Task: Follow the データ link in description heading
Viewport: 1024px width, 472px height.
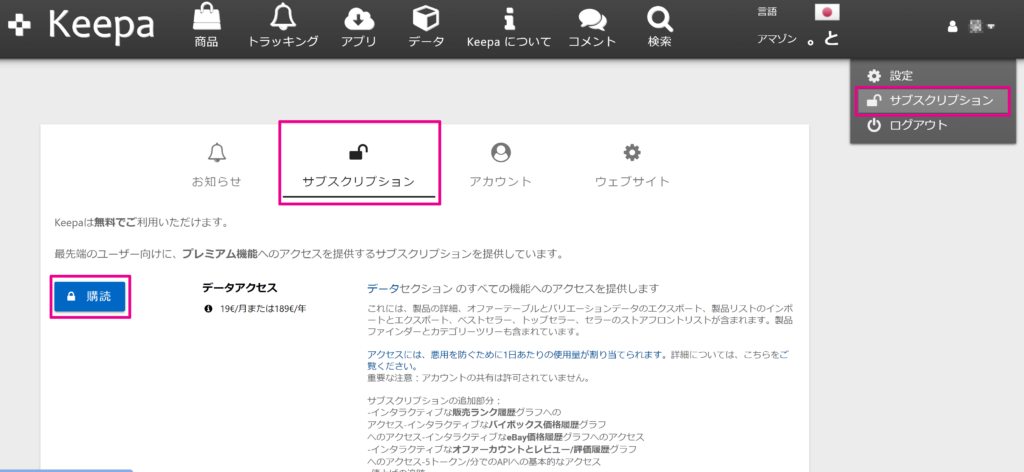Action: 383,288
